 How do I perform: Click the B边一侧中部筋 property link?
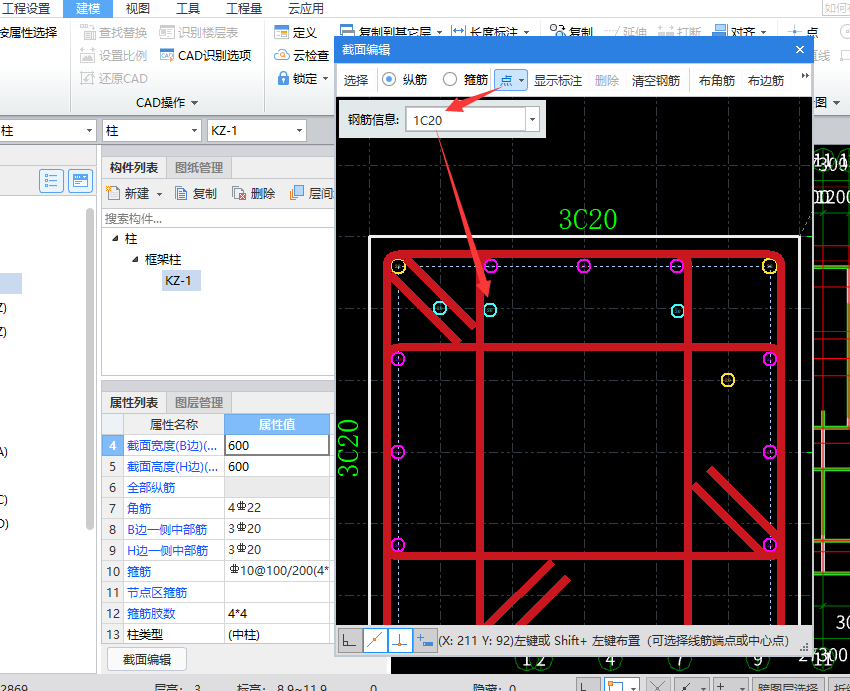pos(168,529)
